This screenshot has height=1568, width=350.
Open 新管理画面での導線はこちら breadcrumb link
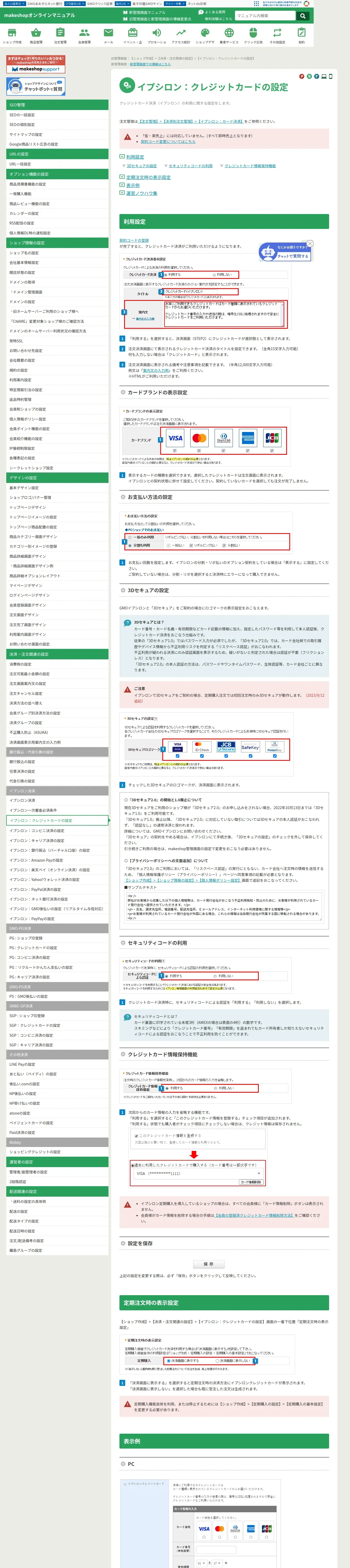[150, 64]
